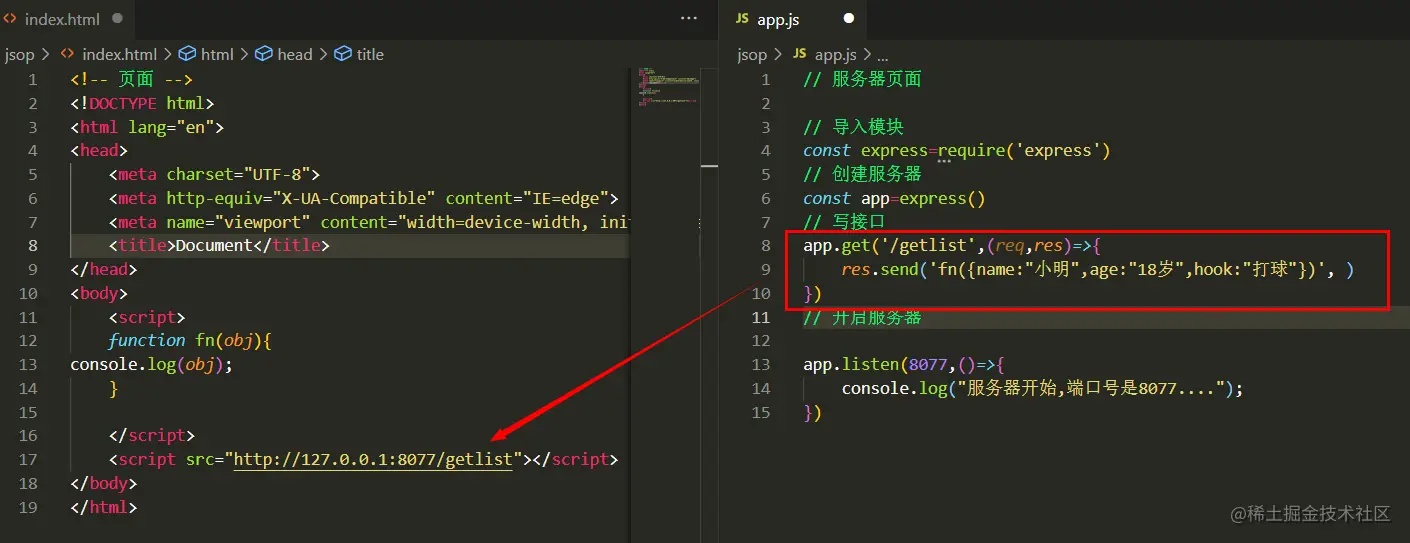Image resolution: width=1410 pixels, height=543 pixels.
Task: Open index.html breadcrumb dropdown
Action: (119, 54)
